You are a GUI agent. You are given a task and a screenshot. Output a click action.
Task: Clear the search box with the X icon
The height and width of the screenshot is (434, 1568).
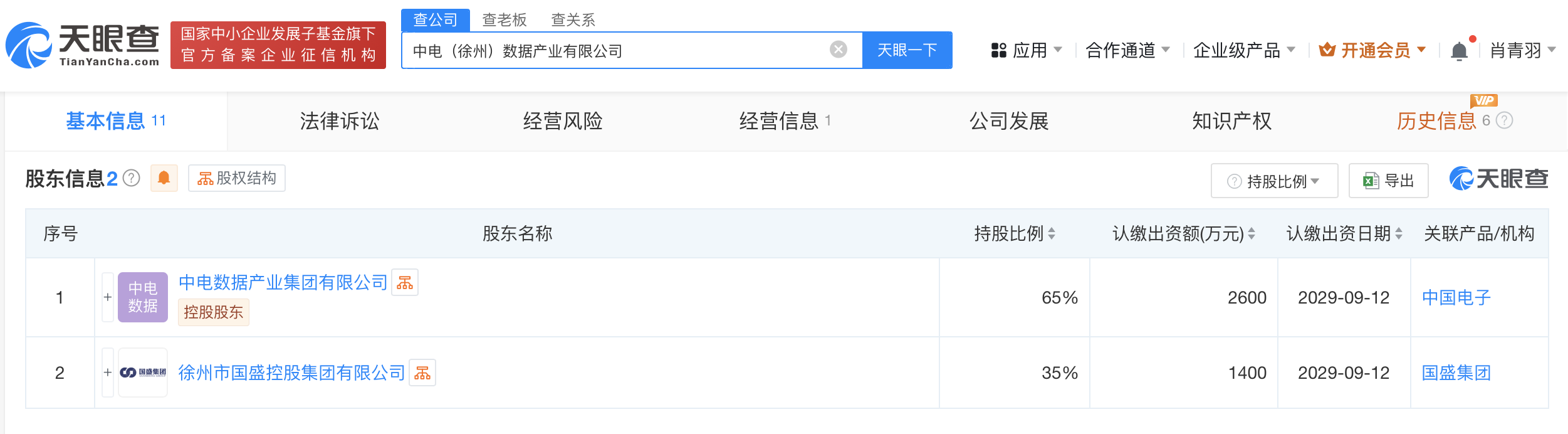(x=838, y=50)
